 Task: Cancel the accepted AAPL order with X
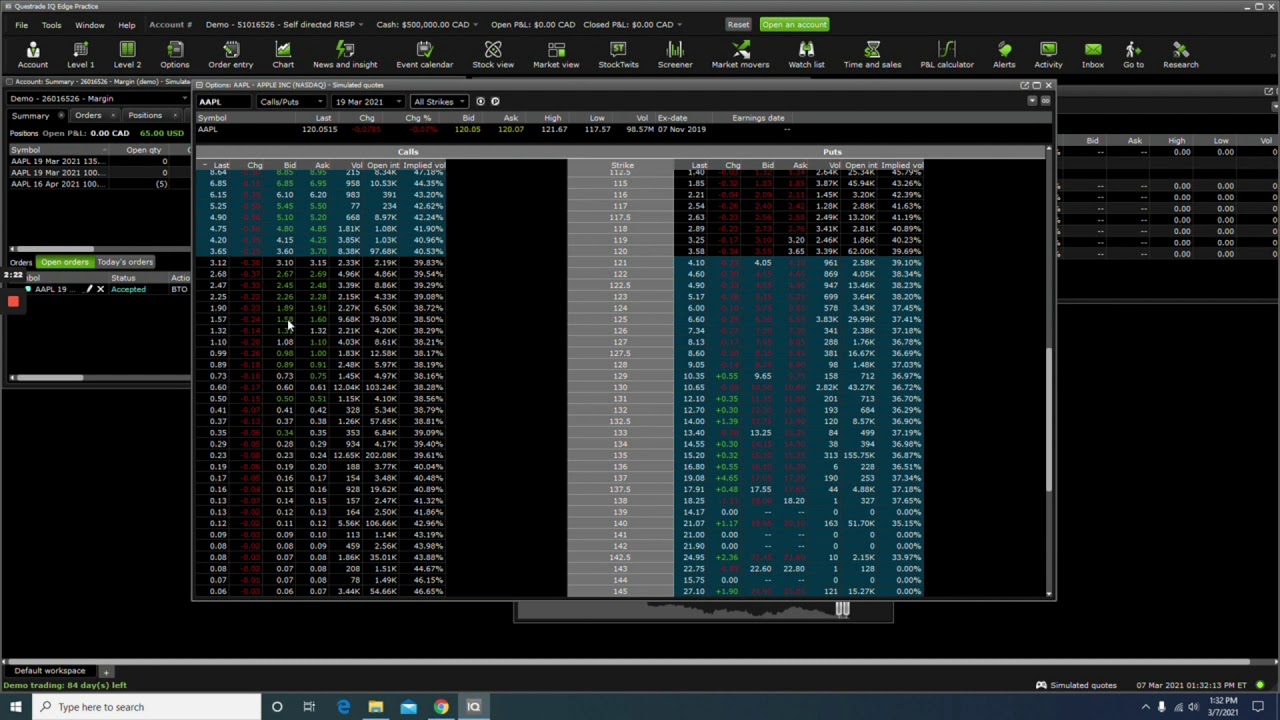tap(100, 289)
